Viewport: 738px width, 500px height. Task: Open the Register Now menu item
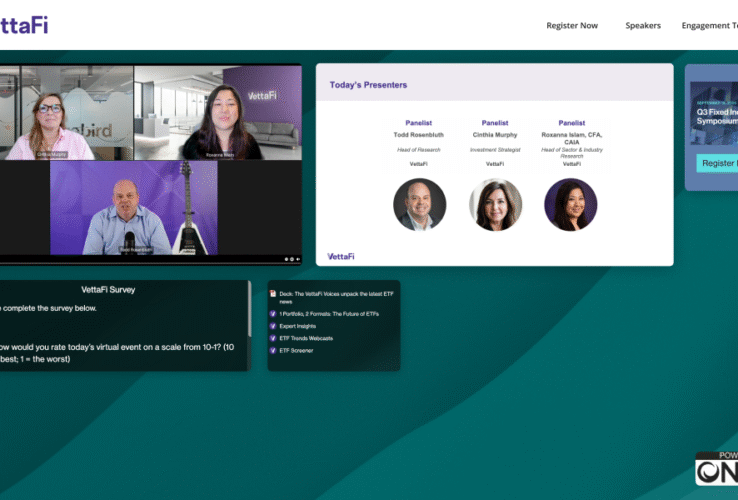click(x=572, y=26)
